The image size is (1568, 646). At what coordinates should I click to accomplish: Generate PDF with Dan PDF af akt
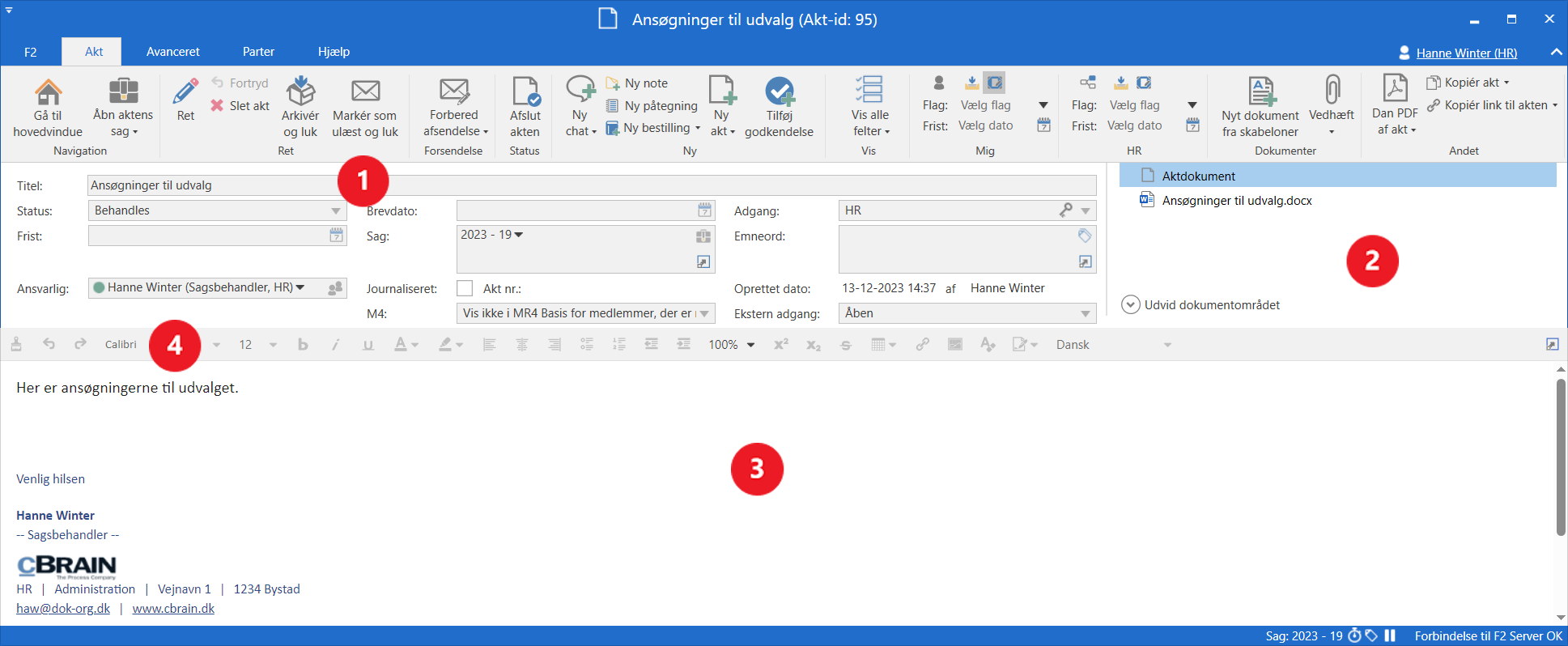[x=1396, y=106]
